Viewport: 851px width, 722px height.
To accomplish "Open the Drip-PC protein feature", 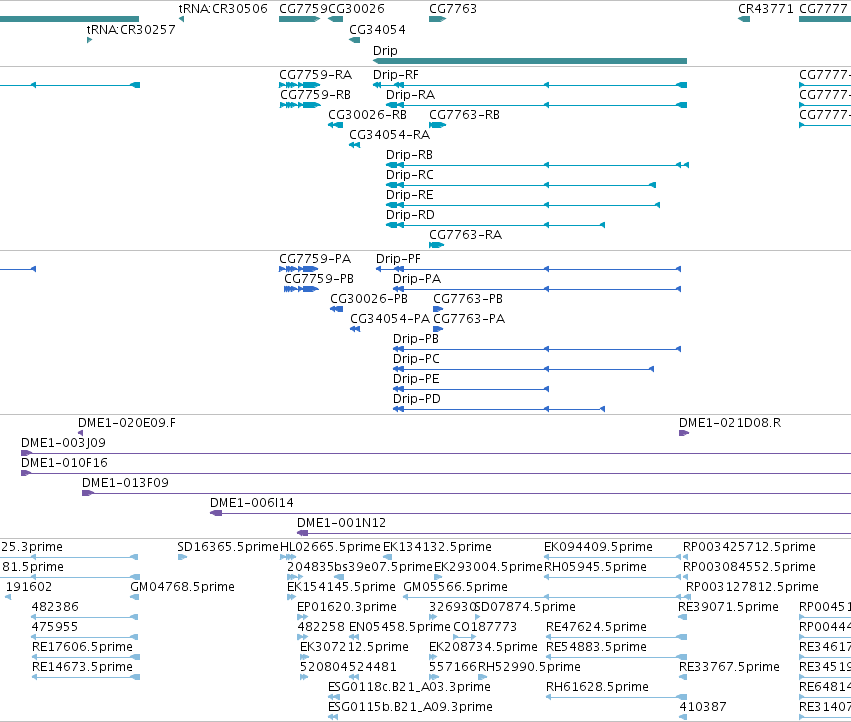I will pos(523,369).
